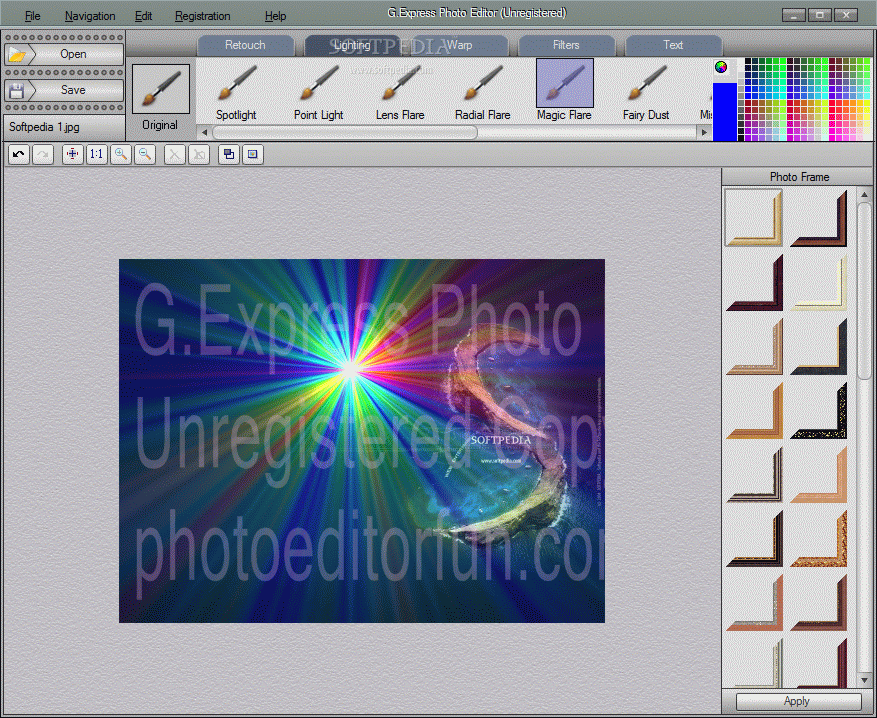Click the Photo Frame panel scroll-down arrow

(x=865, y=681)
